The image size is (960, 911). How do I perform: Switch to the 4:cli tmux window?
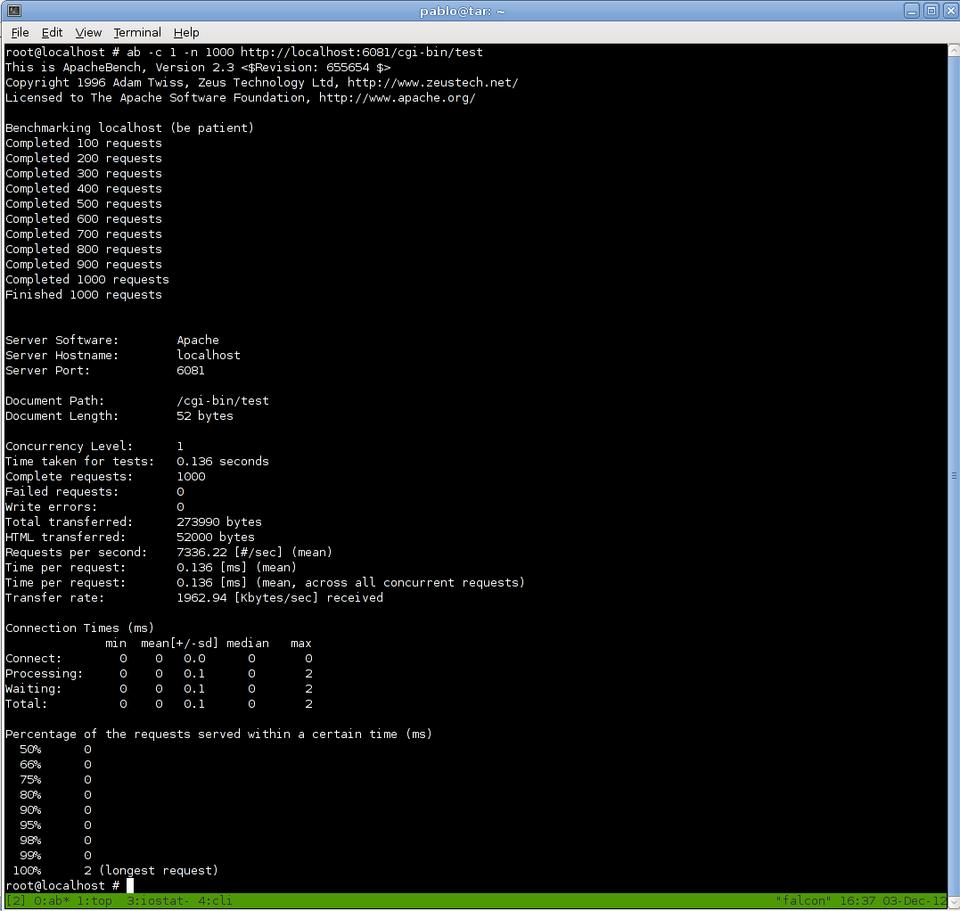pyautogui.click(x=215, y=901)
